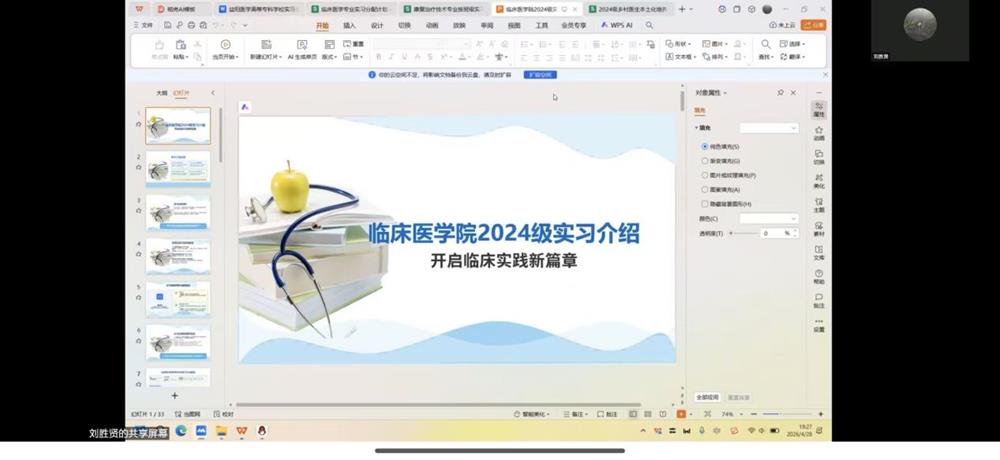Click the search magnifier next to WPS AI
Screen dimensions: 1000x460
pos(649,26)
